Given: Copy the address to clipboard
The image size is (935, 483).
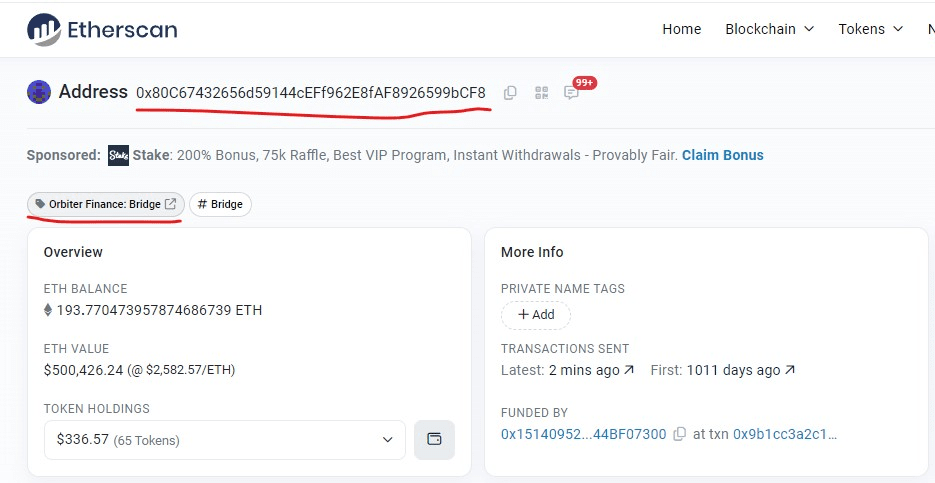Looking at the screenshot, I should coord(510,93).
